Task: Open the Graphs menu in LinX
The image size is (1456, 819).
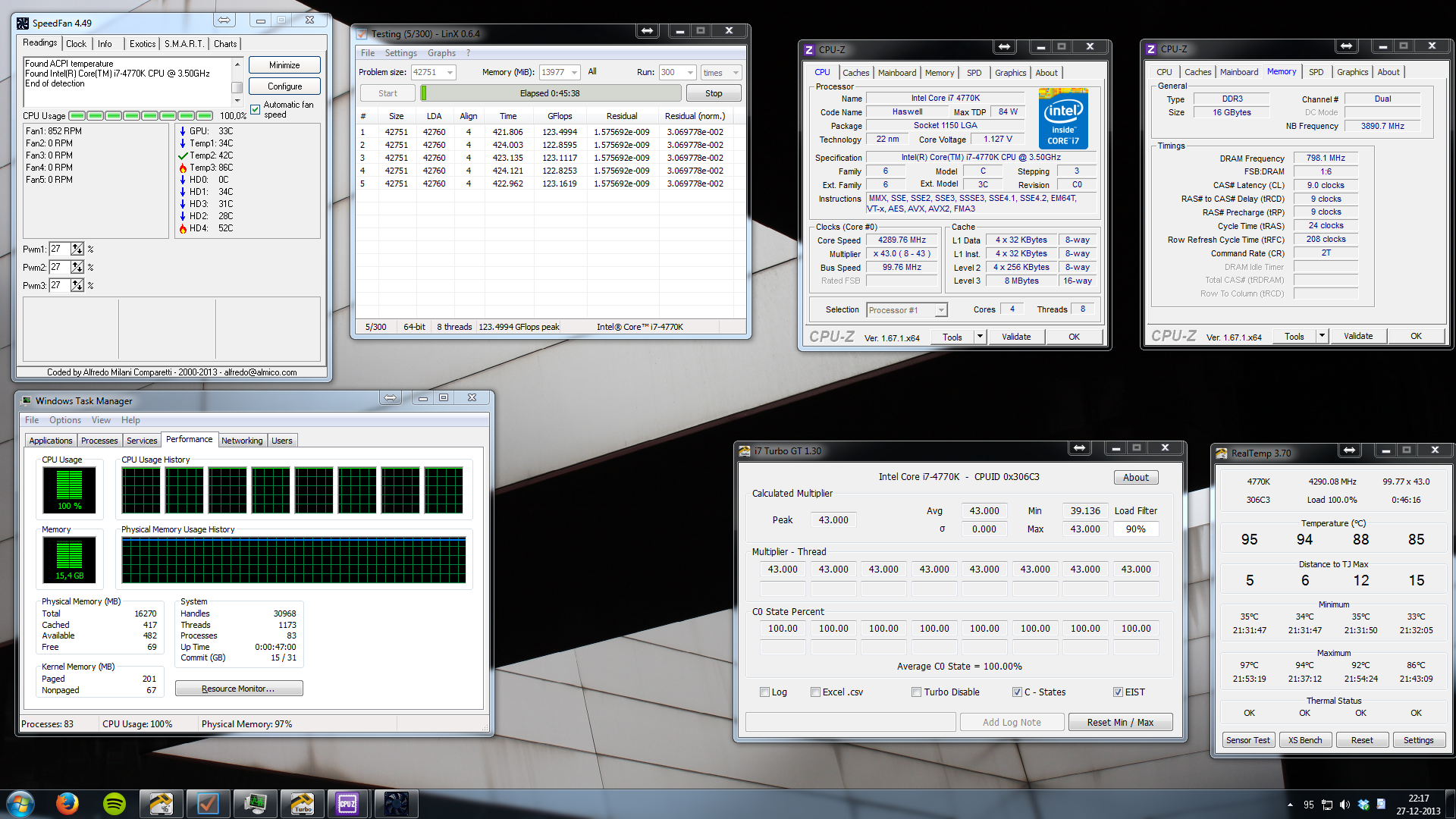Action: point(441,53)
